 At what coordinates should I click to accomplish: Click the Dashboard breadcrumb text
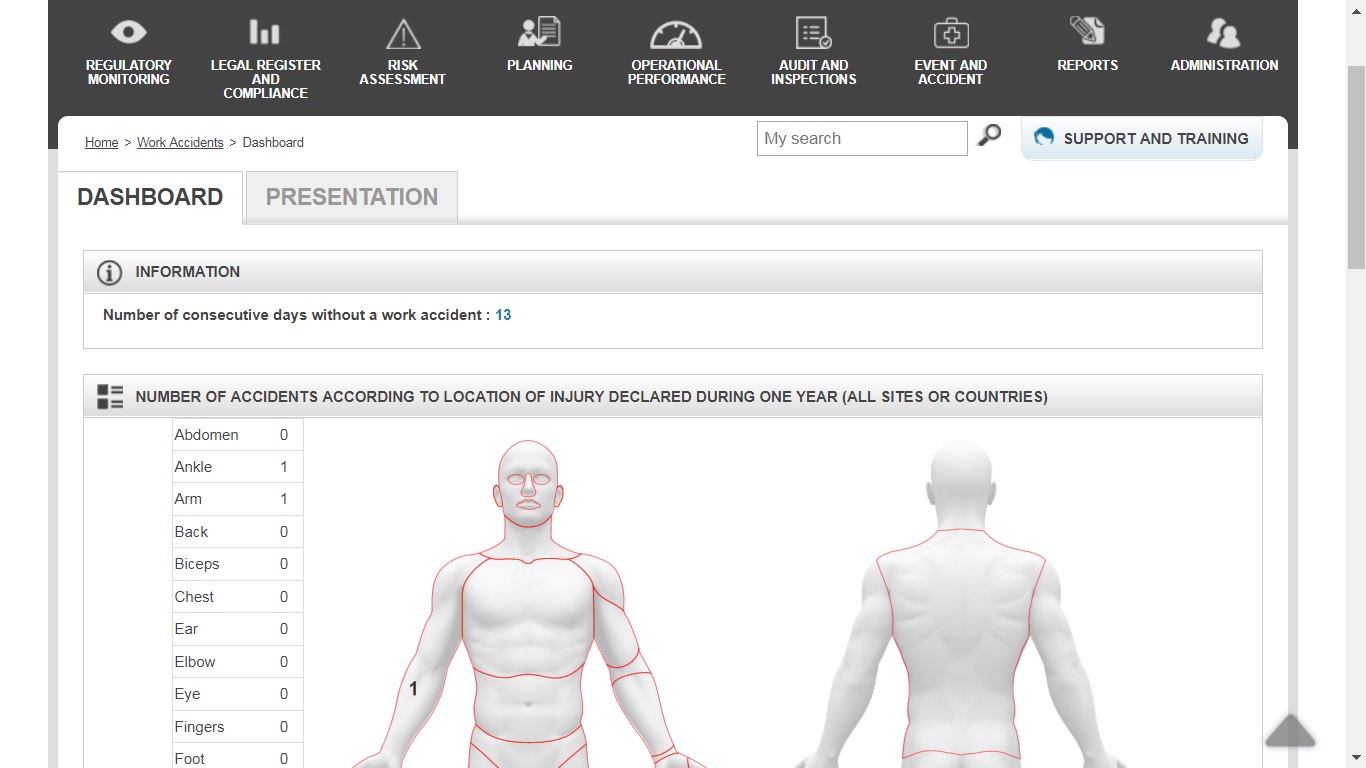[273, 142]
